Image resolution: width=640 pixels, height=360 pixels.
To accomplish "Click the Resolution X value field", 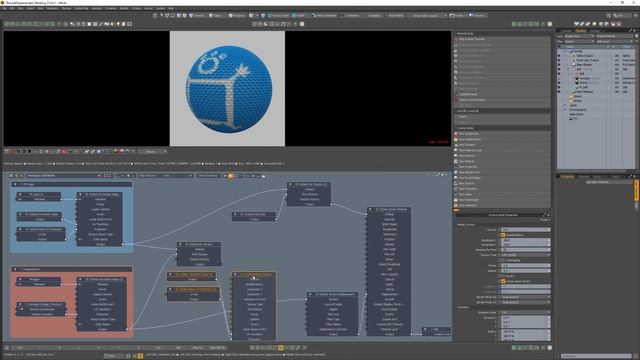I will (x=525, y=241).
